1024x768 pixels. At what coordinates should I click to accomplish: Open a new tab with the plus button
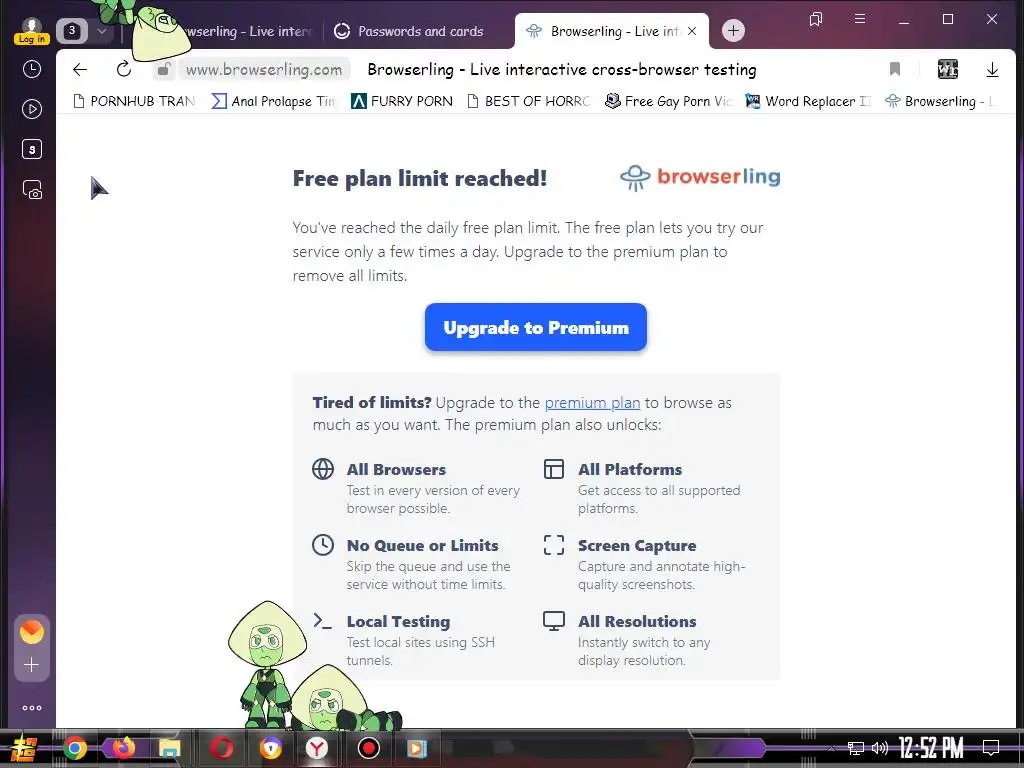733,31
